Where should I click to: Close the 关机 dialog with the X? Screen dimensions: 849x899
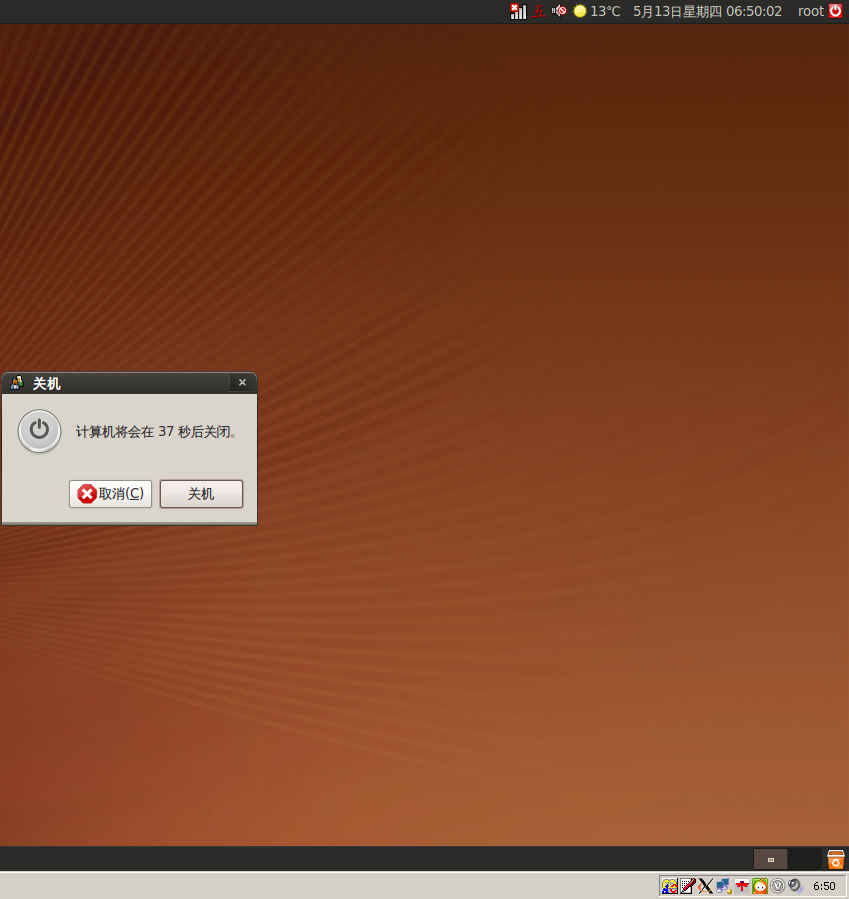tap(242, 382)
